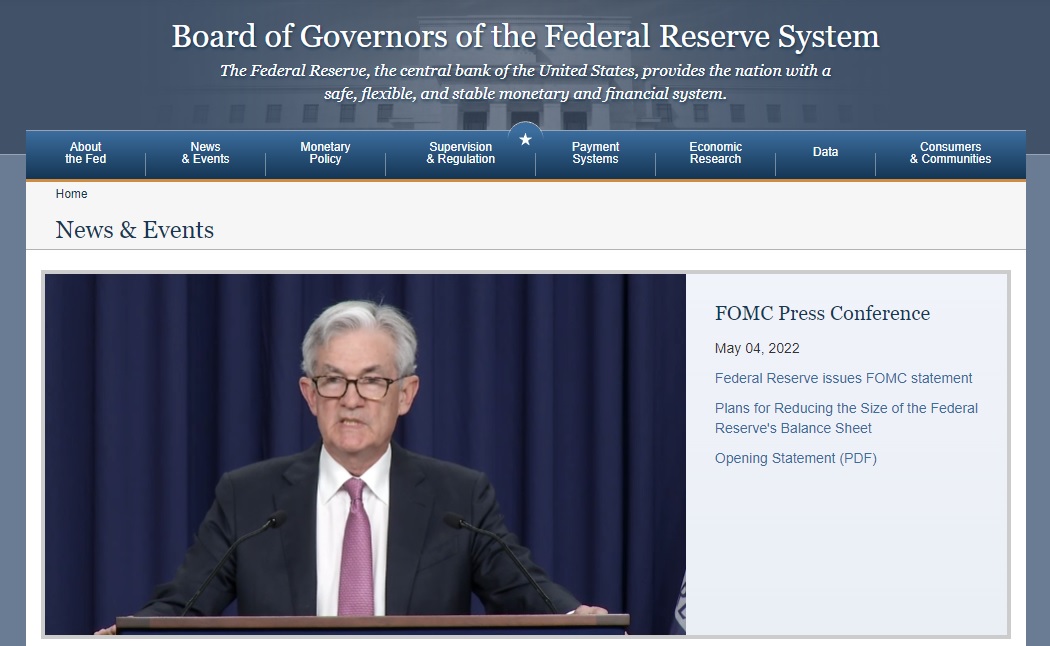Click the News & Events page heading
1050x646 pixels.
pos(135,230)
